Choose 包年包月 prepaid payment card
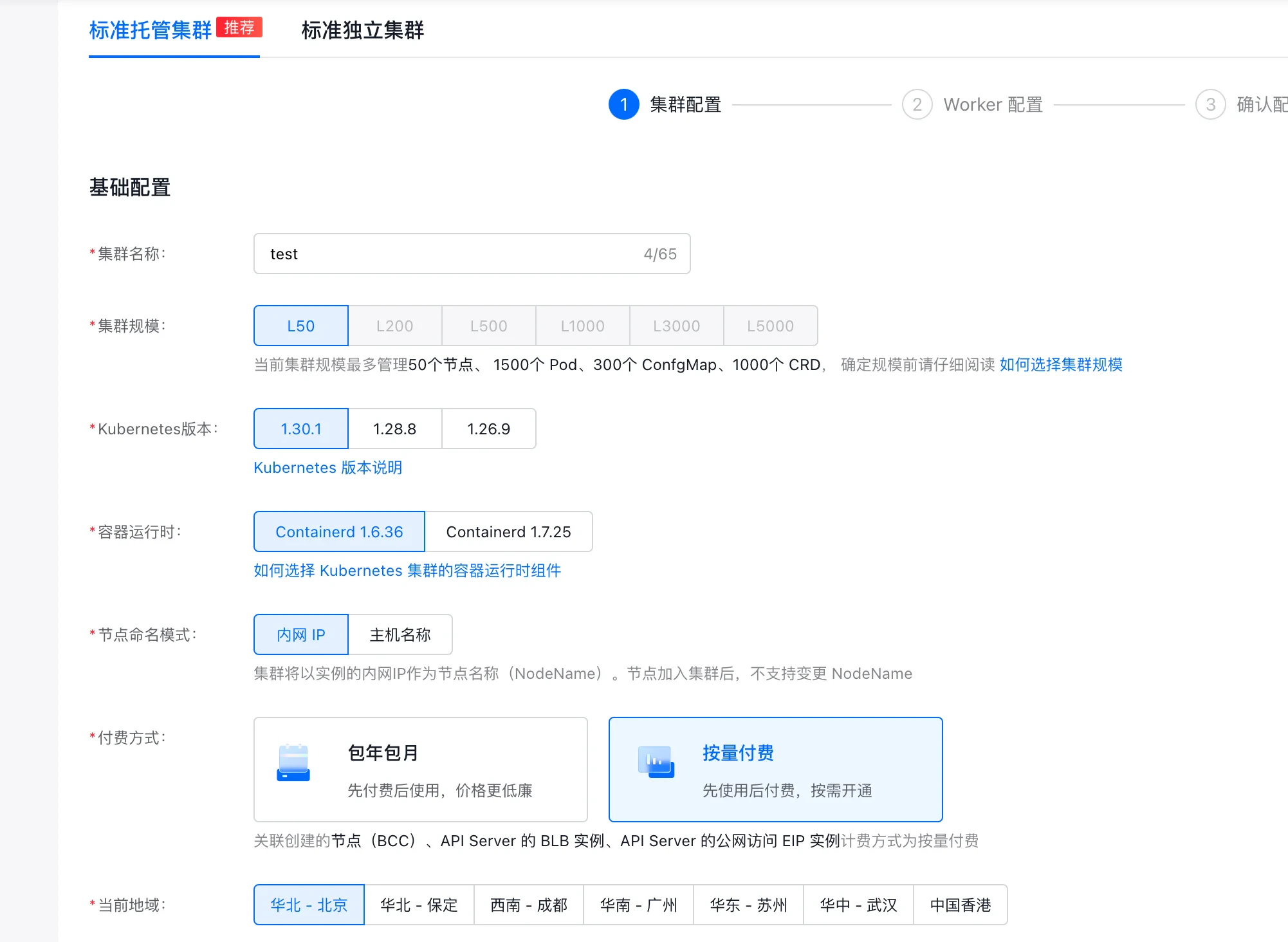Screen dimensions: 1288x942 (421, 770)
